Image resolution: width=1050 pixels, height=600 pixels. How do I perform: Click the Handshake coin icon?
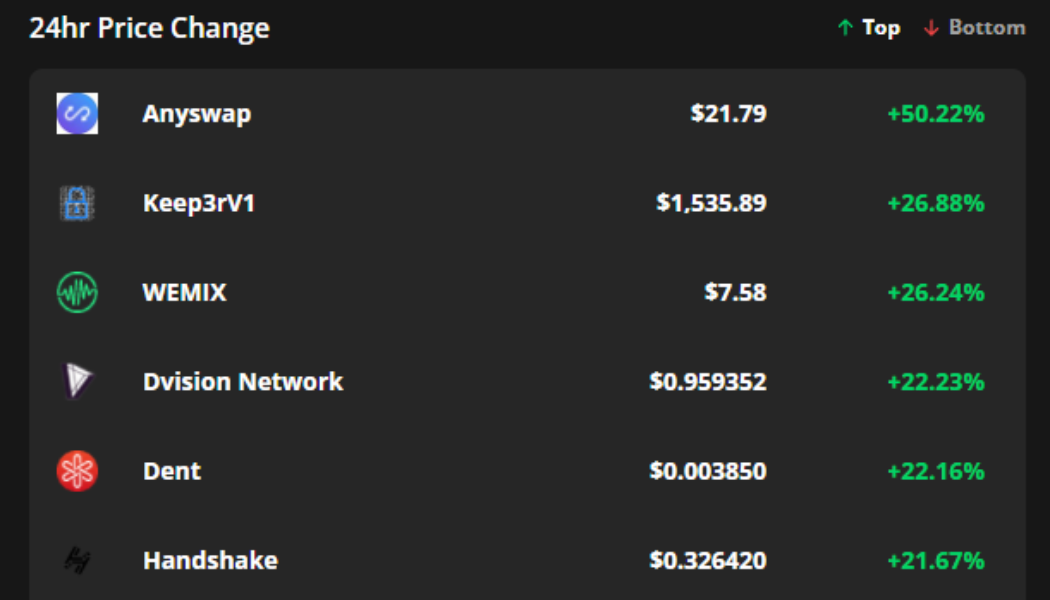[x=77, y=560]
